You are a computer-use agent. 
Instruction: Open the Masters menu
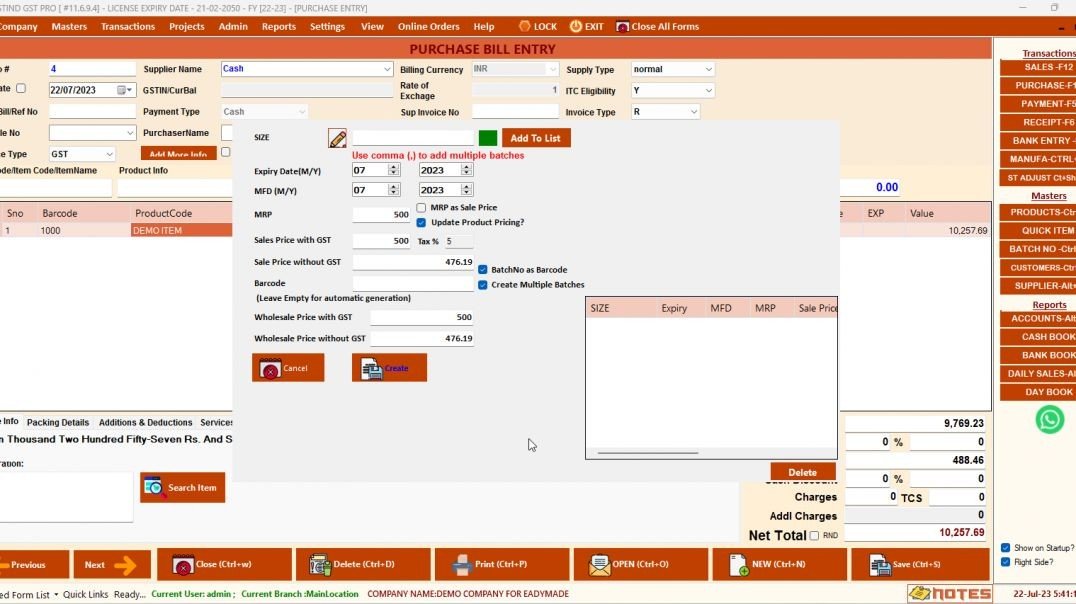pyautogui.click(x=69, y=26)
